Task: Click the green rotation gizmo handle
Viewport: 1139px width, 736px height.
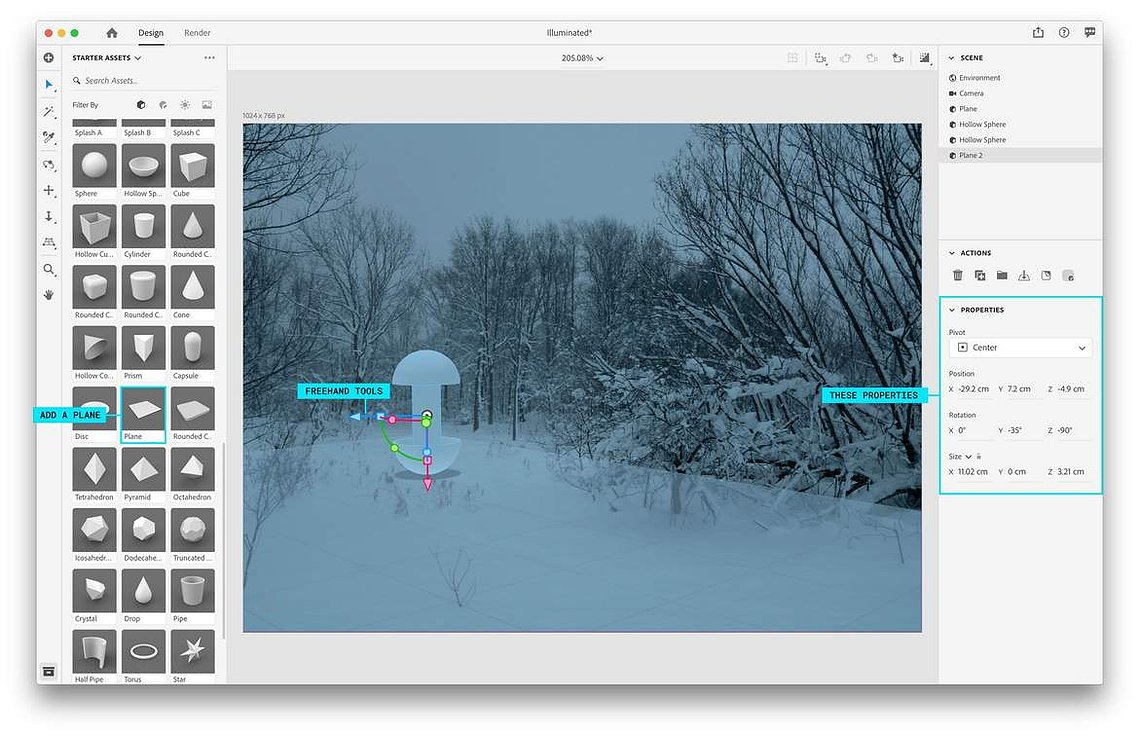Action: [394, 448]
